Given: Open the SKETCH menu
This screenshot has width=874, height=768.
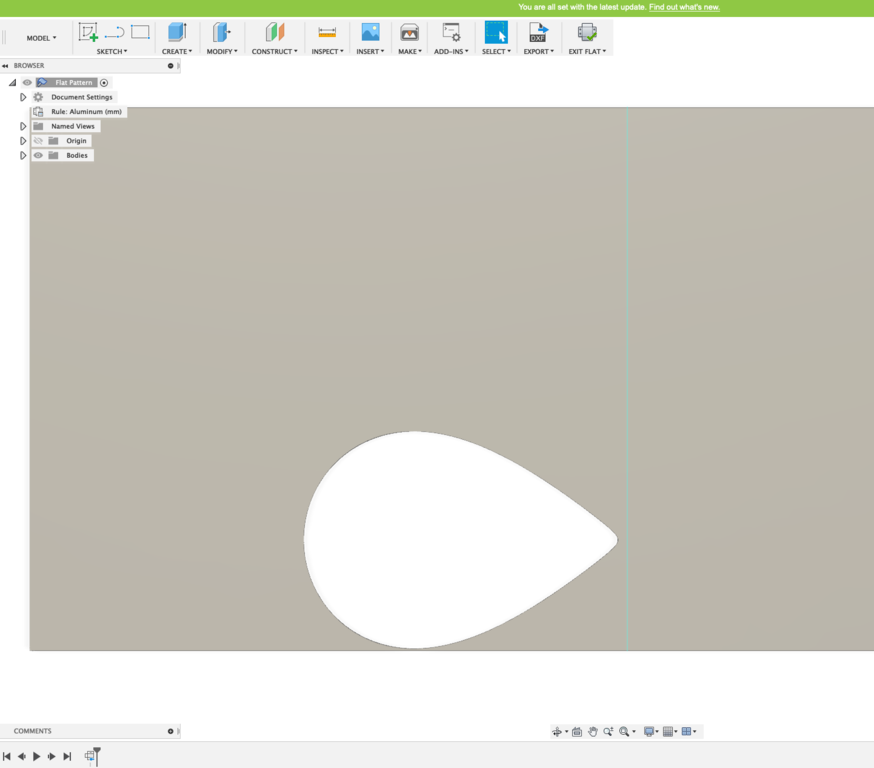Looking at the screenshot, I should 111,51.
